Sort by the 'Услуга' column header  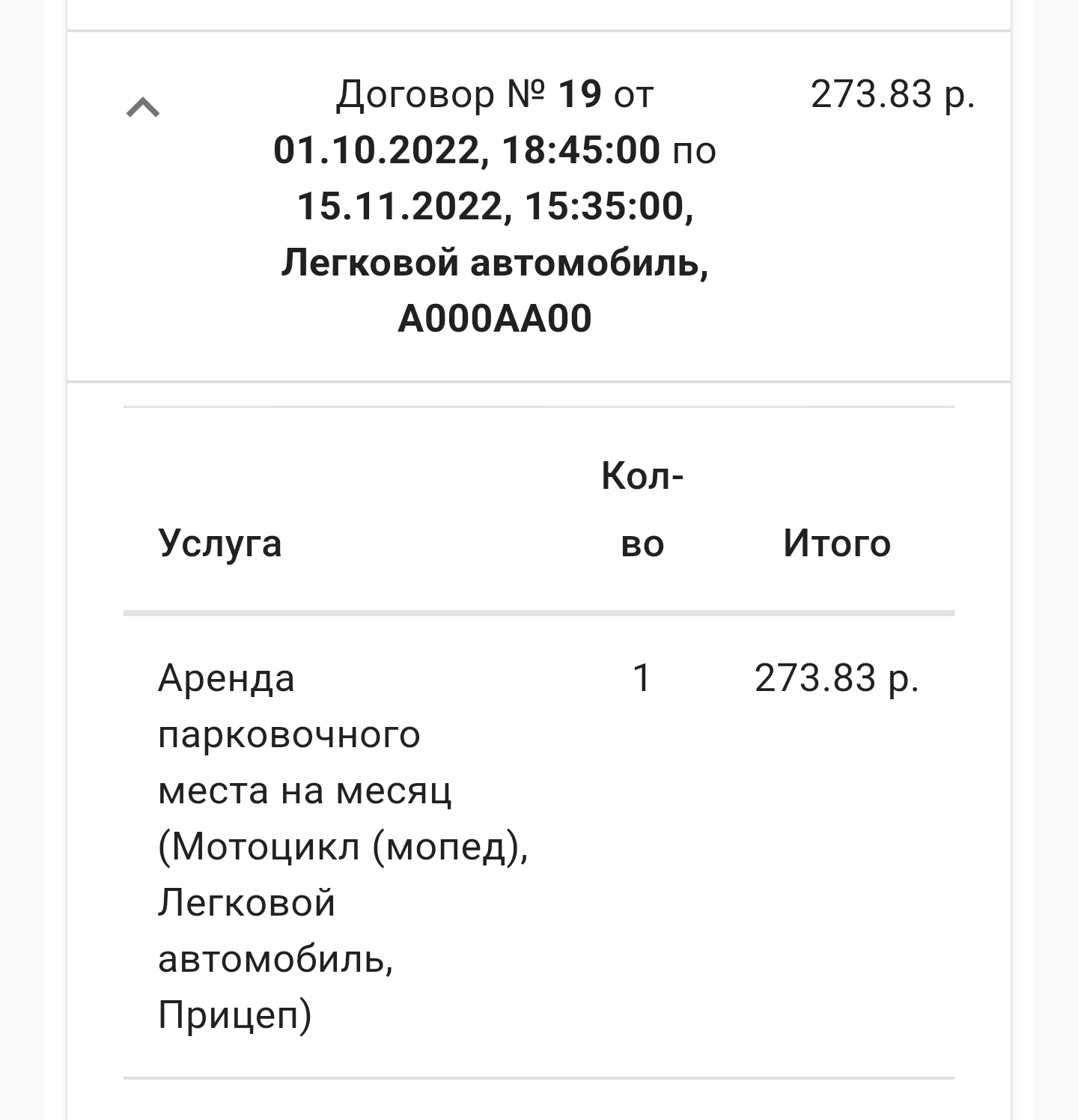coord(220,543)
